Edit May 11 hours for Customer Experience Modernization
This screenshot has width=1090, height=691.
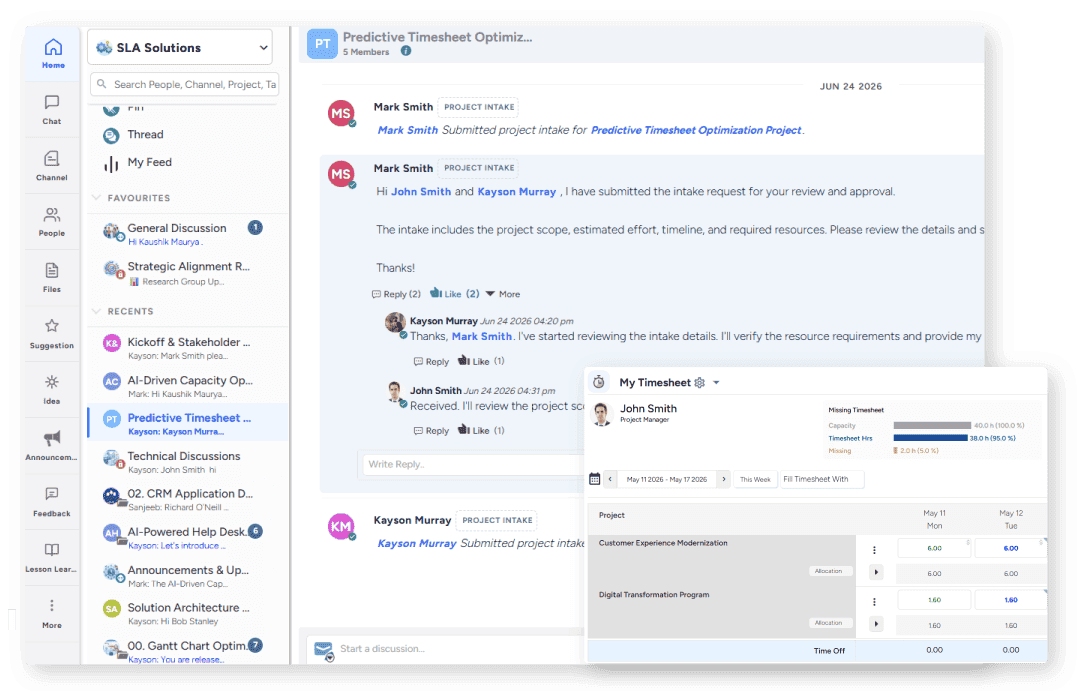tap(934, 548)
